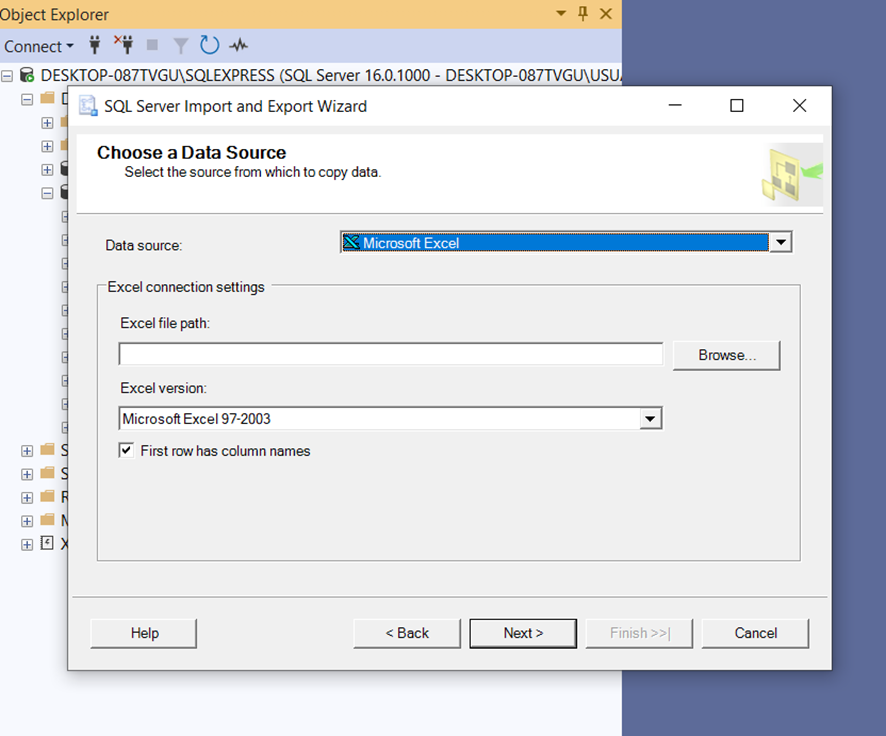Image resolution: width=886 pixels, height=736 pixels.
Task: Collapse the DESKTOP-087TVGU\SQLEXPRESS server node
Action: point(7,75)
